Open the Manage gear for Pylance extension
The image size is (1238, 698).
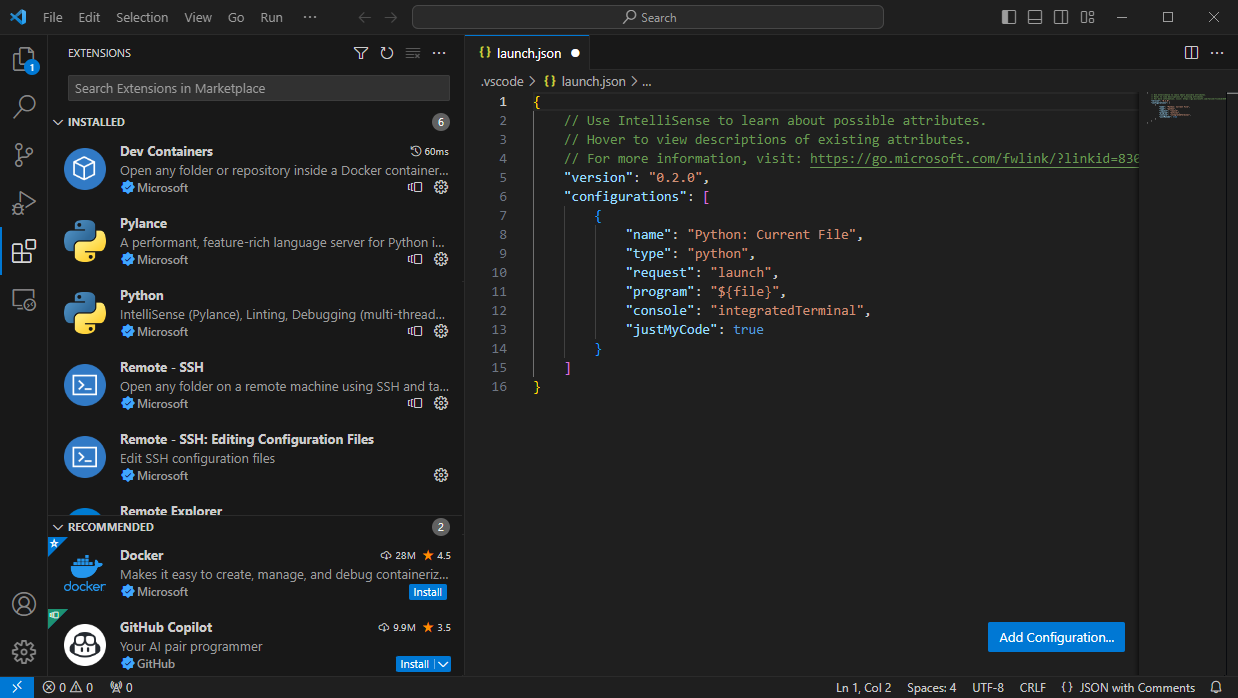pos(441,260)
